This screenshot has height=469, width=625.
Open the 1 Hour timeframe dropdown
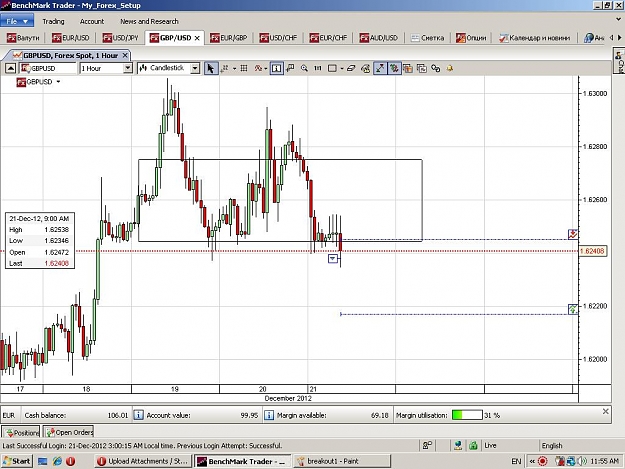tap(128, 69)
